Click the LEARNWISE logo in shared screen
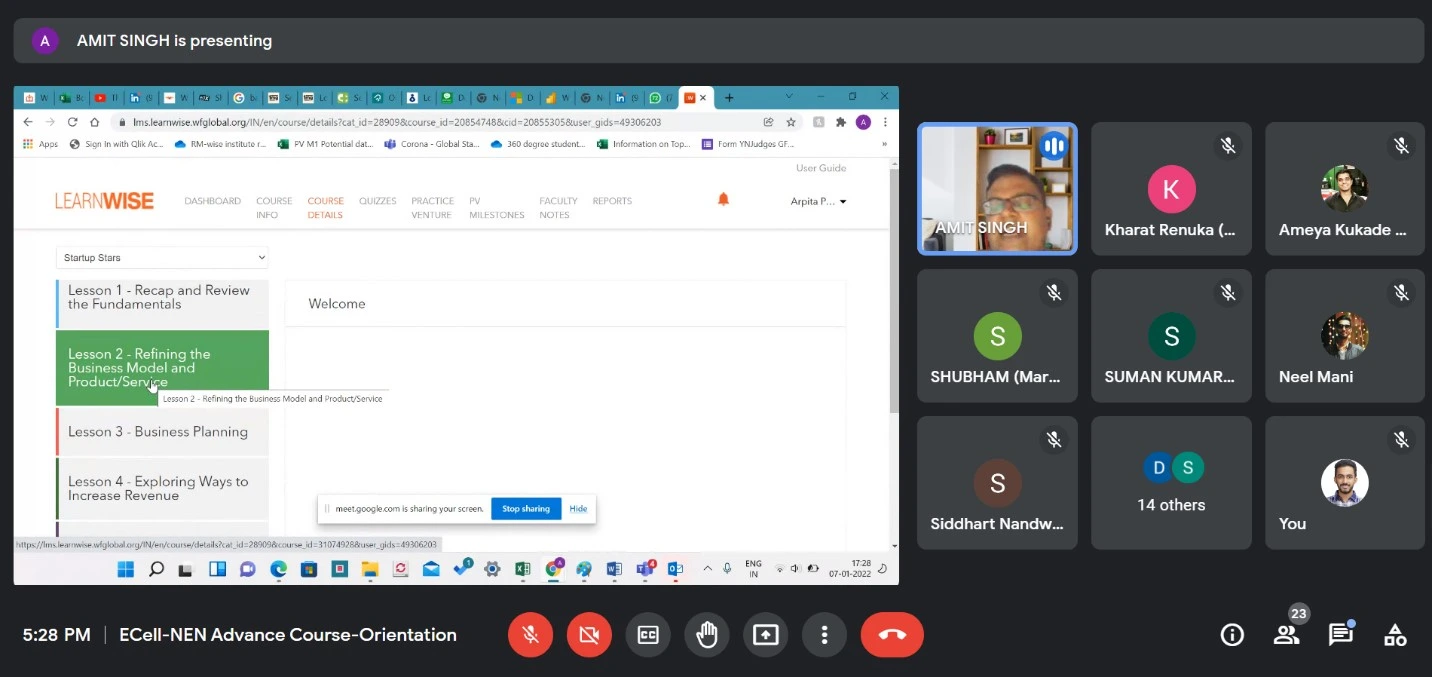The height and width of the screenshot is (677, 1432). [x=104, y=201]
